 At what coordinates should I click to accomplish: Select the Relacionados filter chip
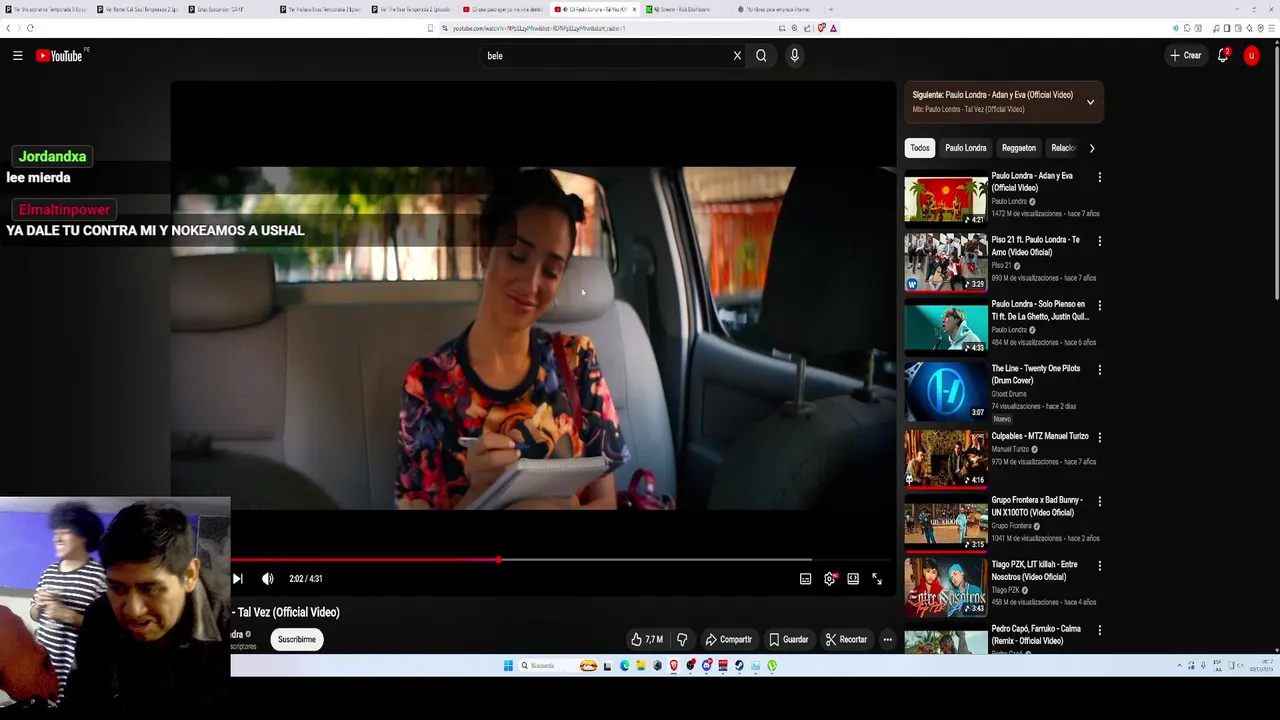tap(1062, 148)
